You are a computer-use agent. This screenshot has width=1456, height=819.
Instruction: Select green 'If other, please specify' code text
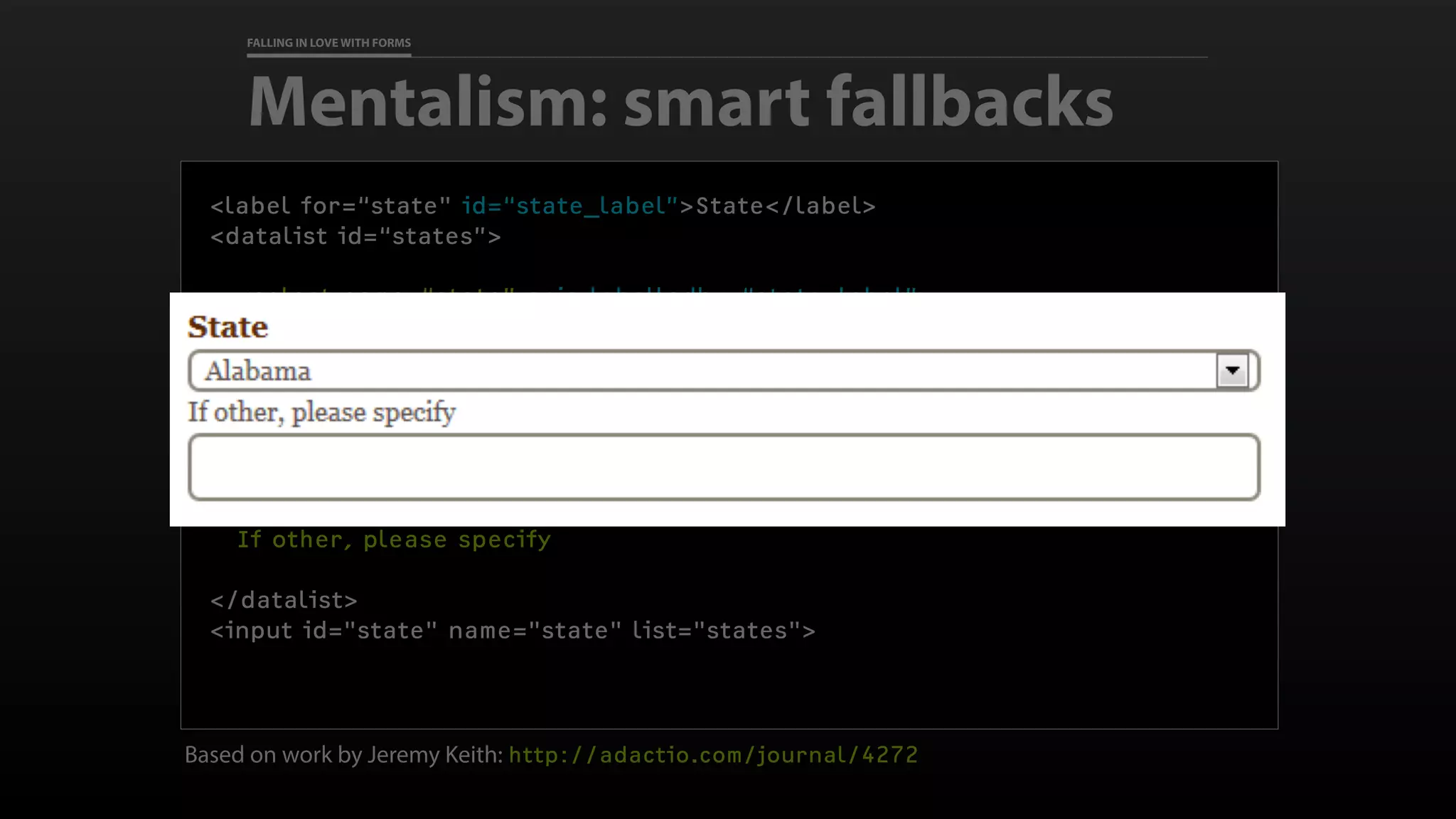click(x=394, y=540)
